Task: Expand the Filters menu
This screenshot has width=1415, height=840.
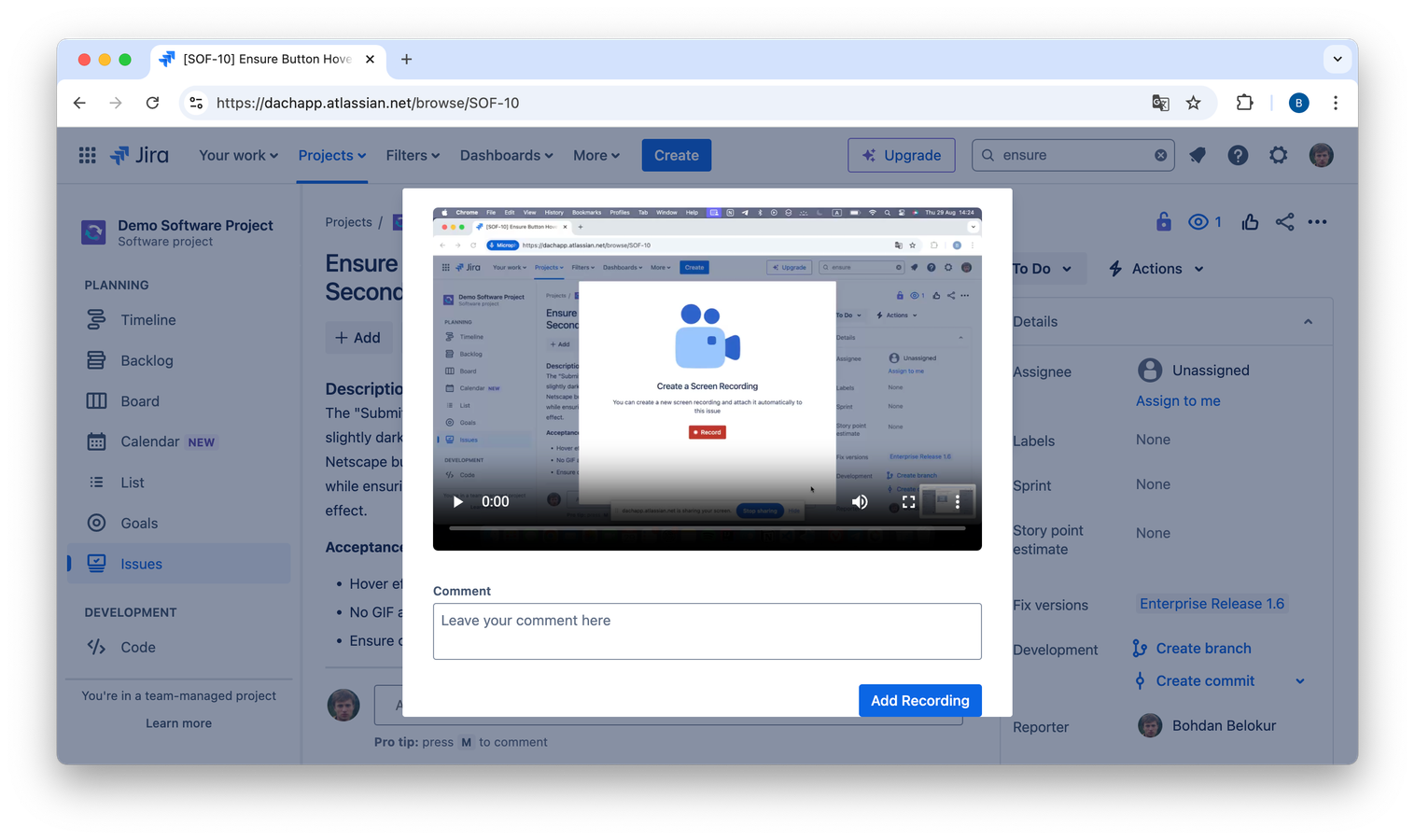Action: tap(413, 155)
